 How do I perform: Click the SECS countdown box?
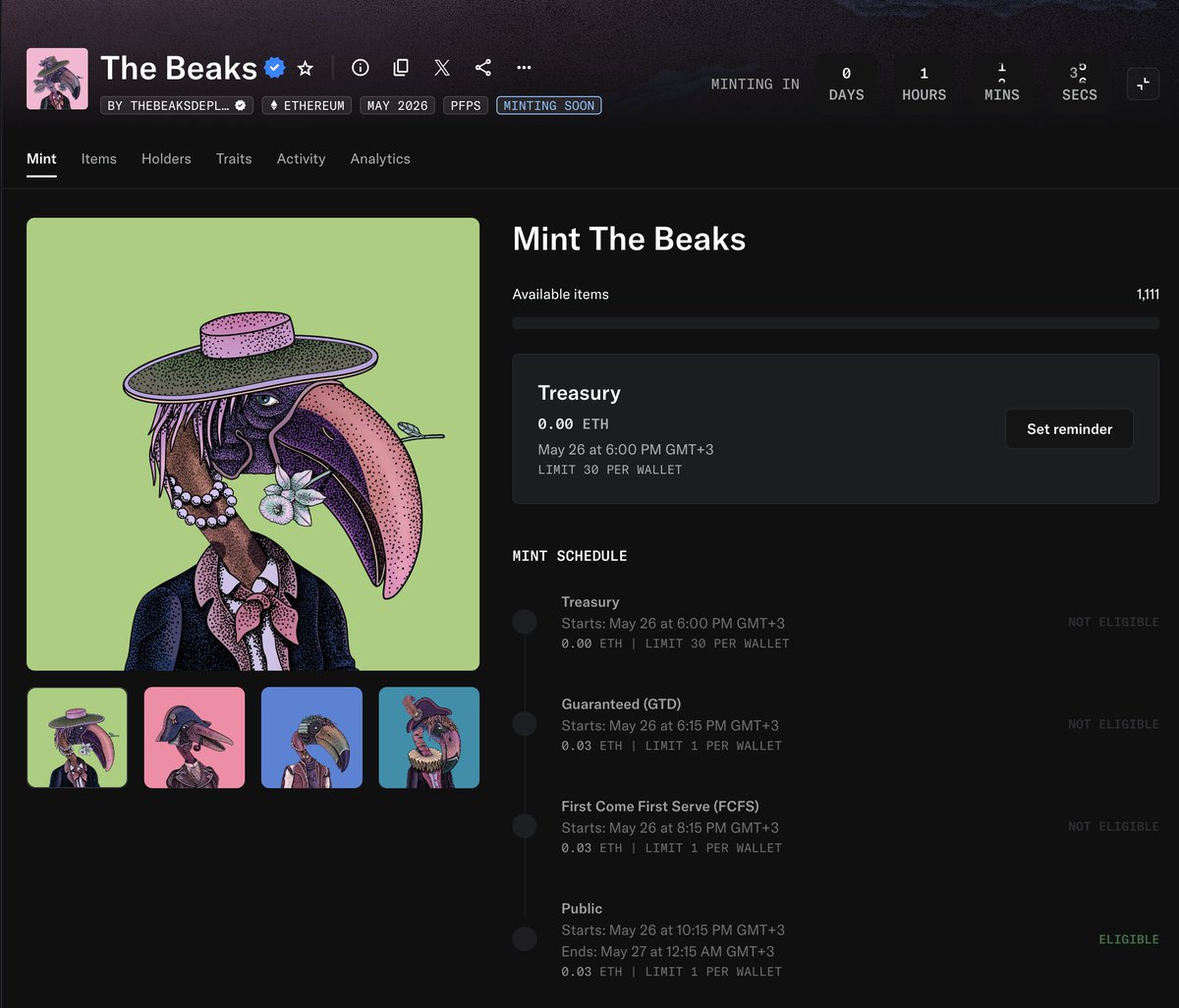[x=1080, y=84]
